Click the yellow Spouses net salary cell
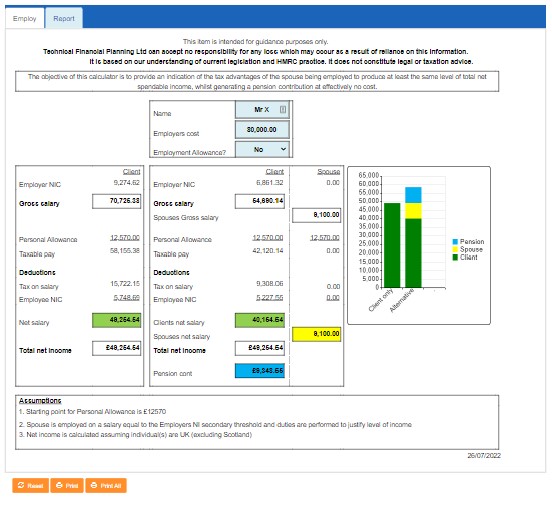This screenshot has height=510, width=552. tap(316, 334)
